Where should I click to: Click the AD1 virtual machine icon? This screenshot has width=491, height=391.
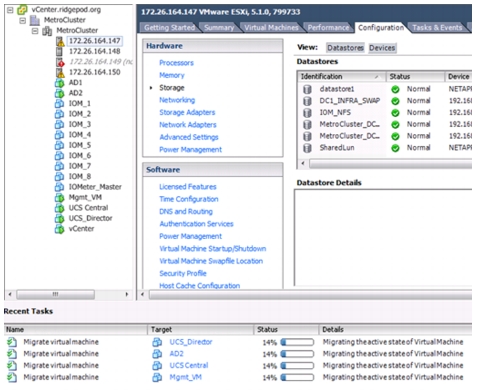coord(59,83)
